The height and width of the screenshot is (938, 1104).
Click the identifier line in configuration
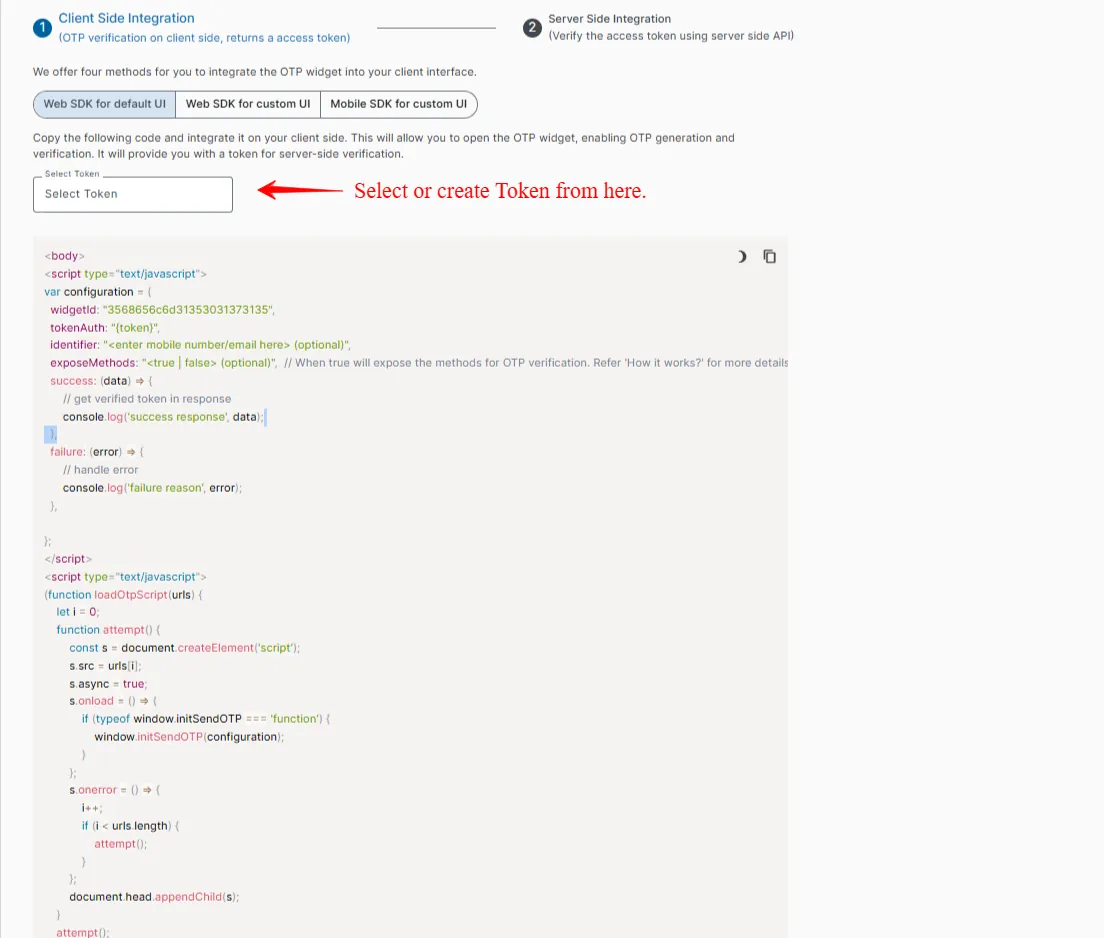coord(200,345)
